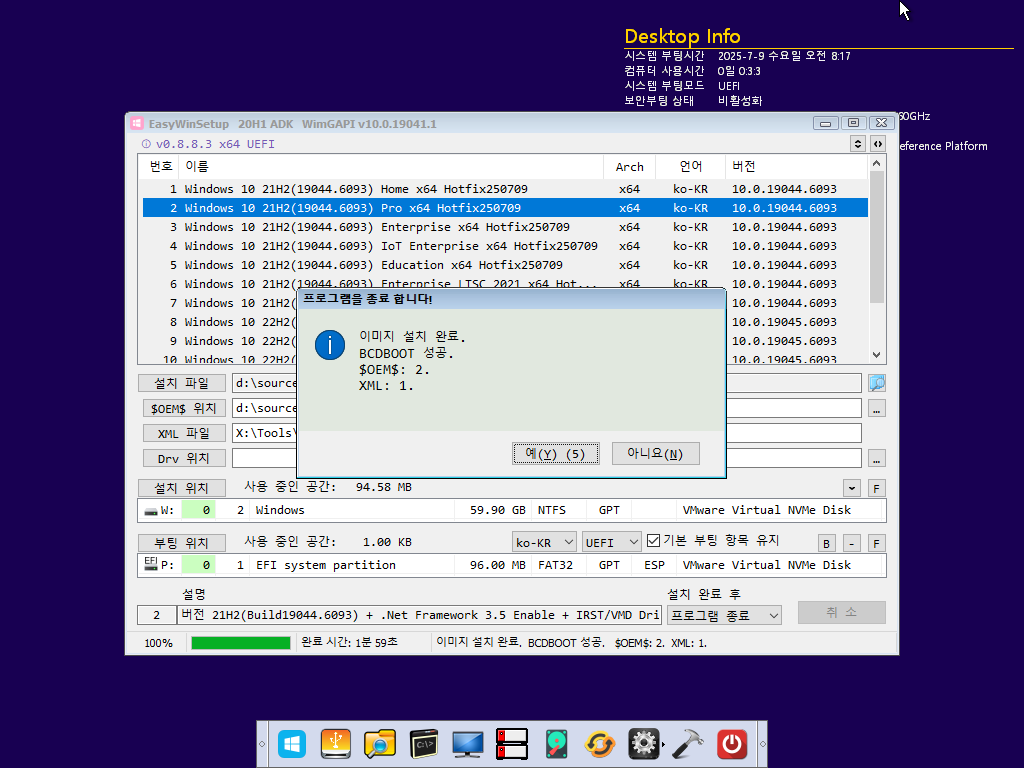Select Windows 10 21H2 Home x64 row
Screen dimensions: 1024x768
[x=505, y=189]
